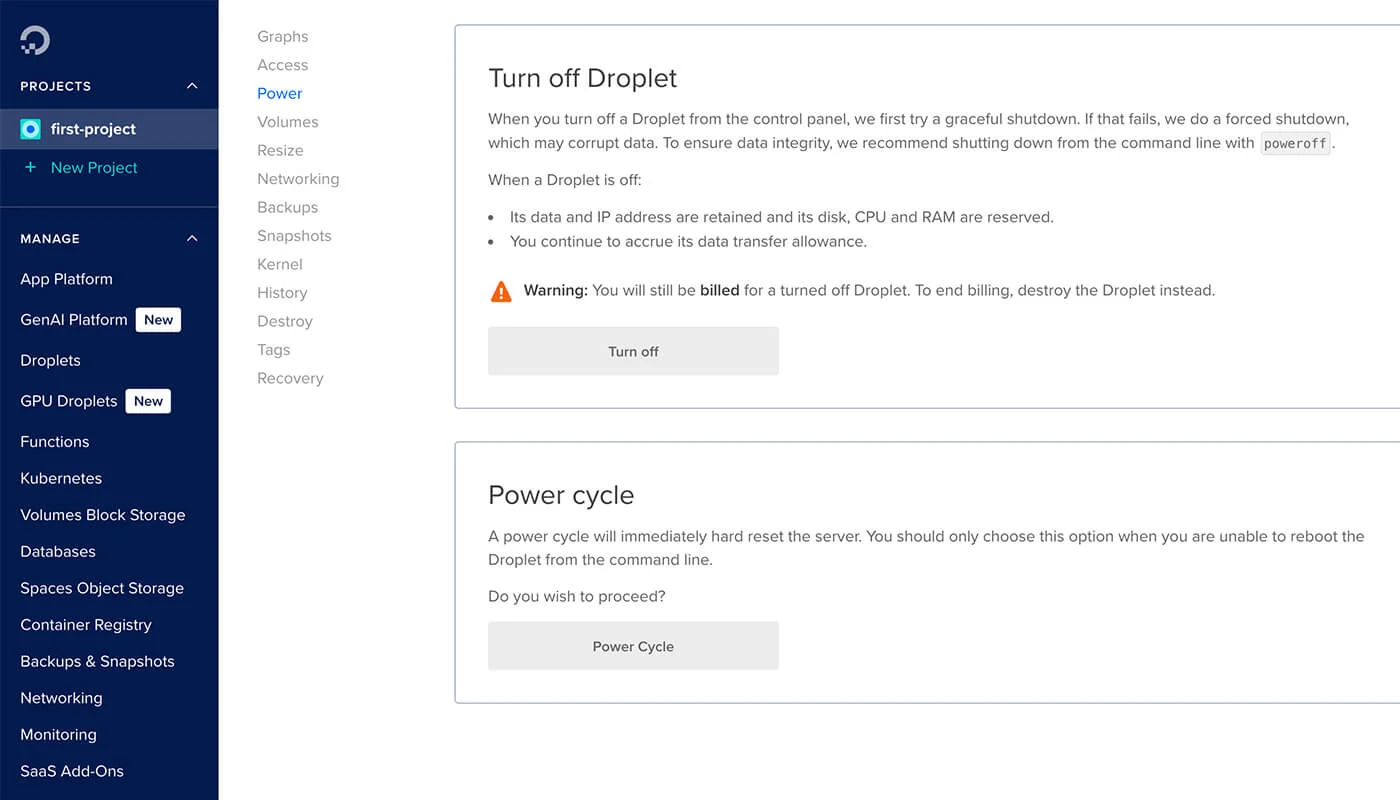
Task: Switch to the Access tab
Action: click(x=283, y=65)
